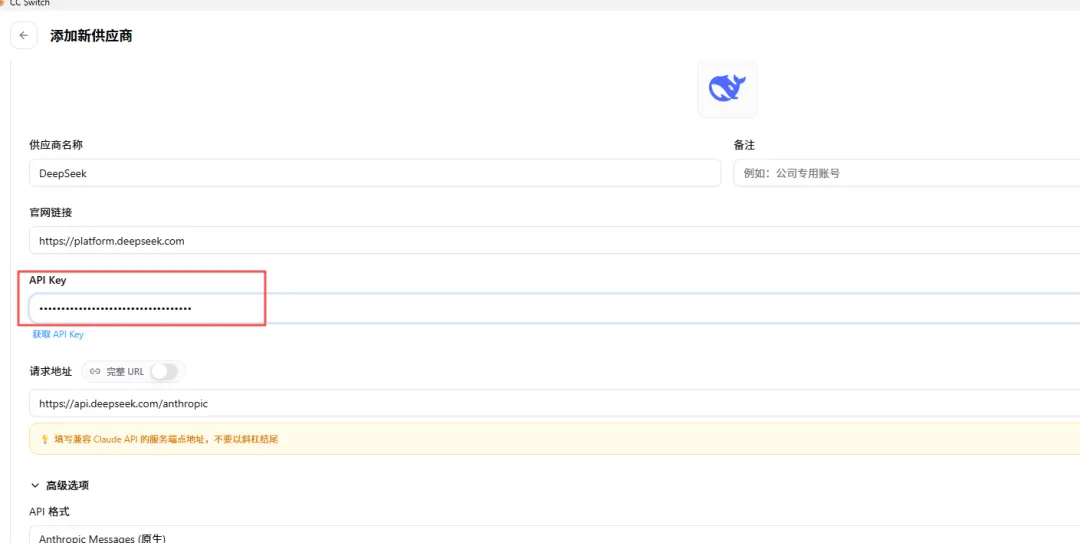Edit the 官网链接 field with platform.deepseek.com
This screenshot has height=543, width=1080.
click(x=554, y=240)
